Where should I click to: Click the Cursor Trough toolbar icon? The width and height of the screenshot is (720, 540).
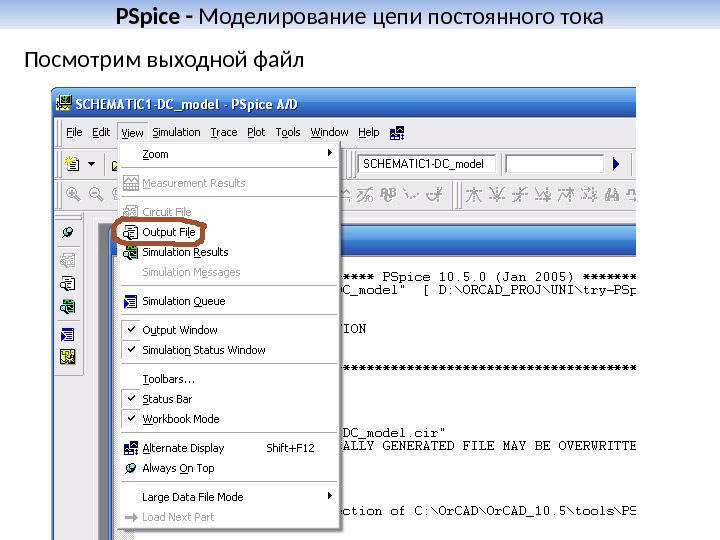point(496,195)
